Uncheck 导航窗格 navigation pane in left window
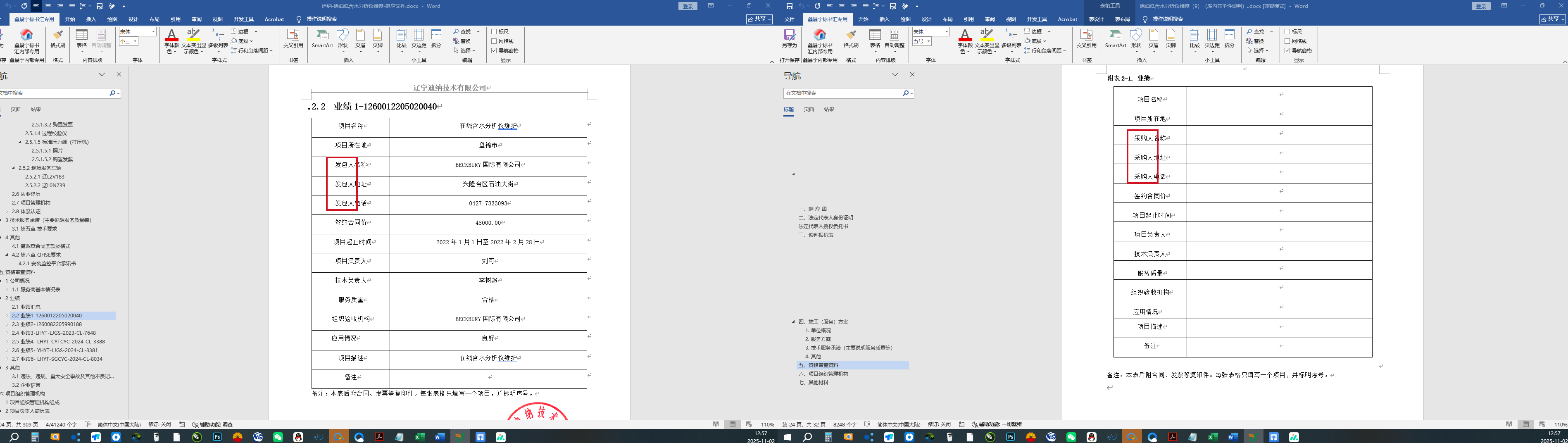 (x=494, y=50)
